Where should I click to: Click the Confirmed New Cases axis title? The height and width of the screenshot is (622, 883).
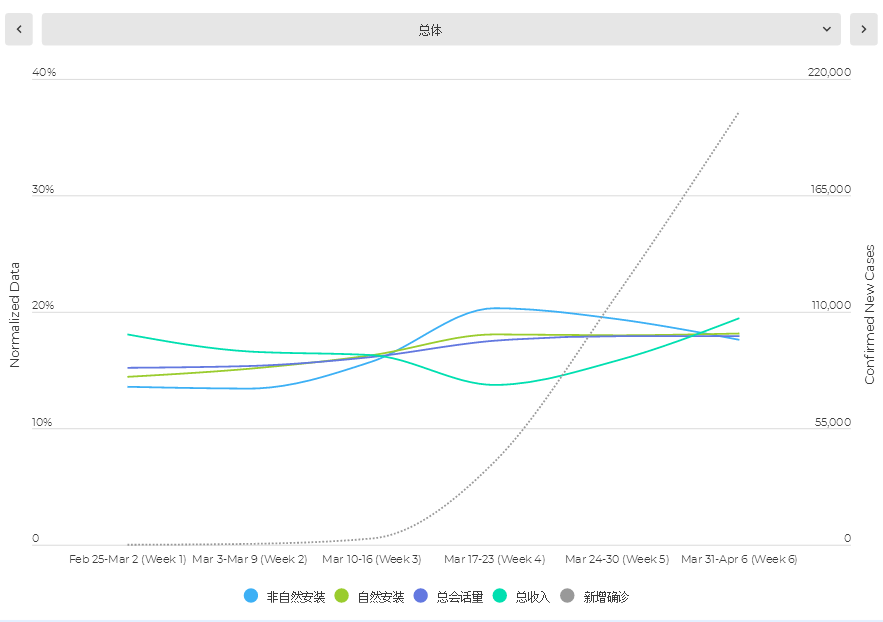[x=870, y=314]
